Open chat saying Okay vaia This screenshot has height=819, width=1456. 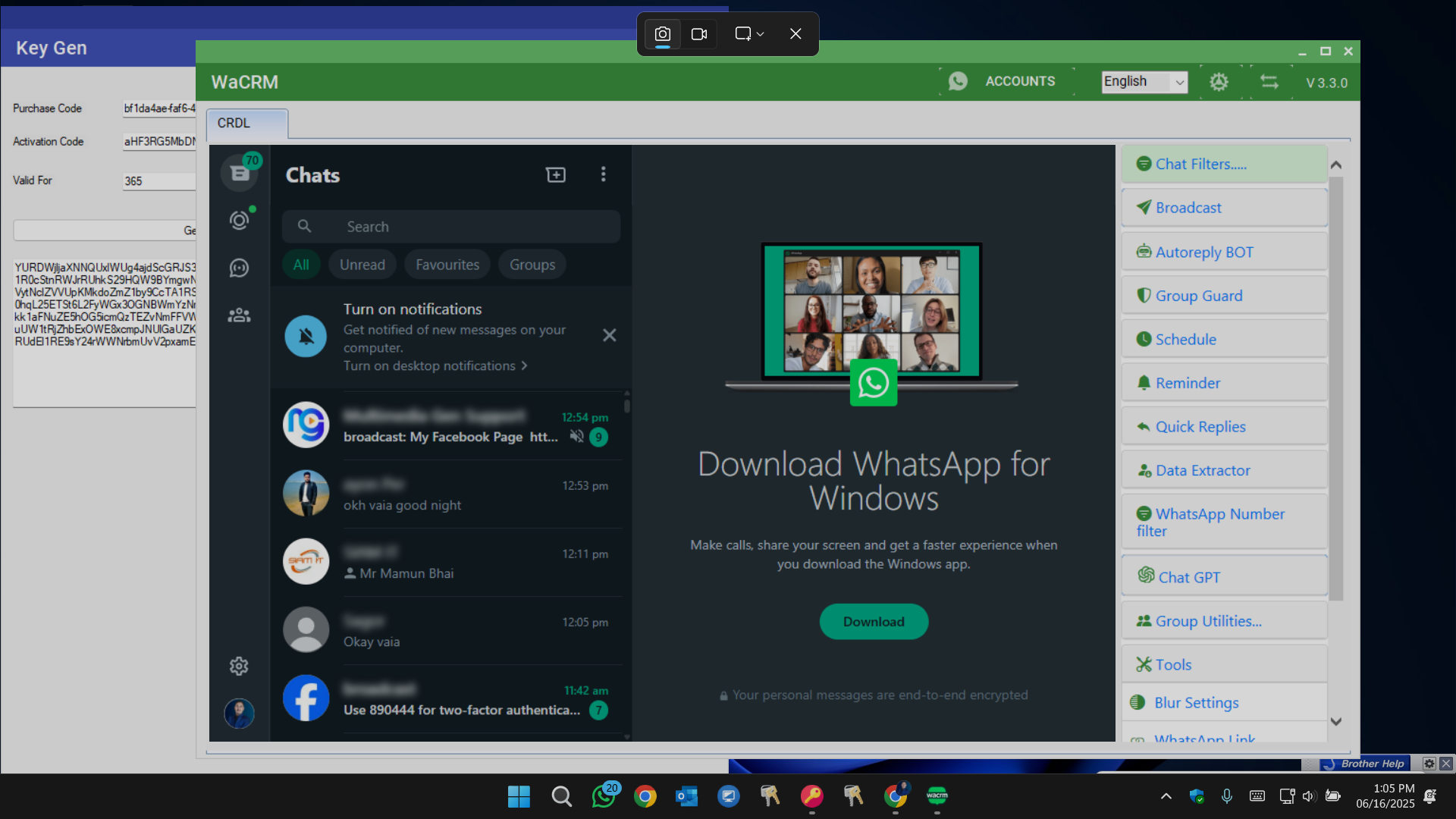(451, 630)
